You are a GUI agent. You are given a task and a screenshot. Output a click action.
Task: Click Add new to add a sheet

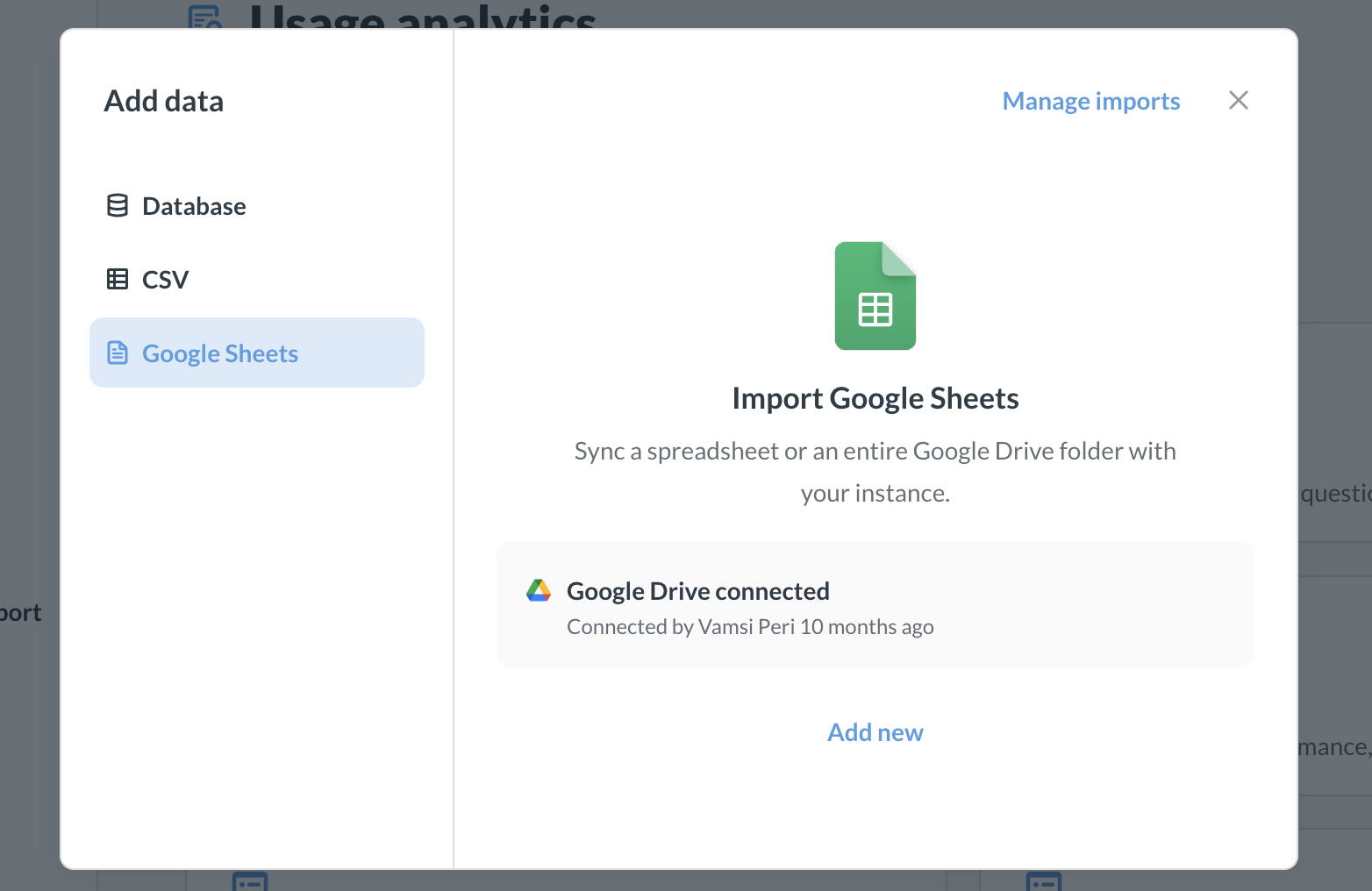pos(875,732)
